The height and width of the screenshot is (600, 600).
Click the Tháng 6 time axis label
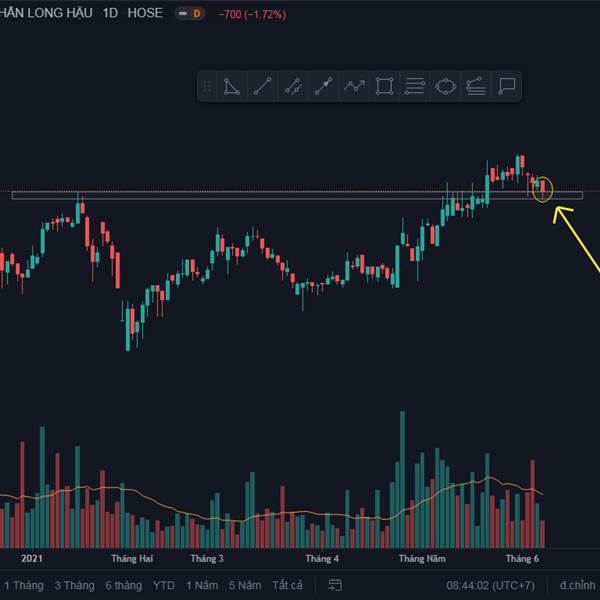(x=522, y=559)
